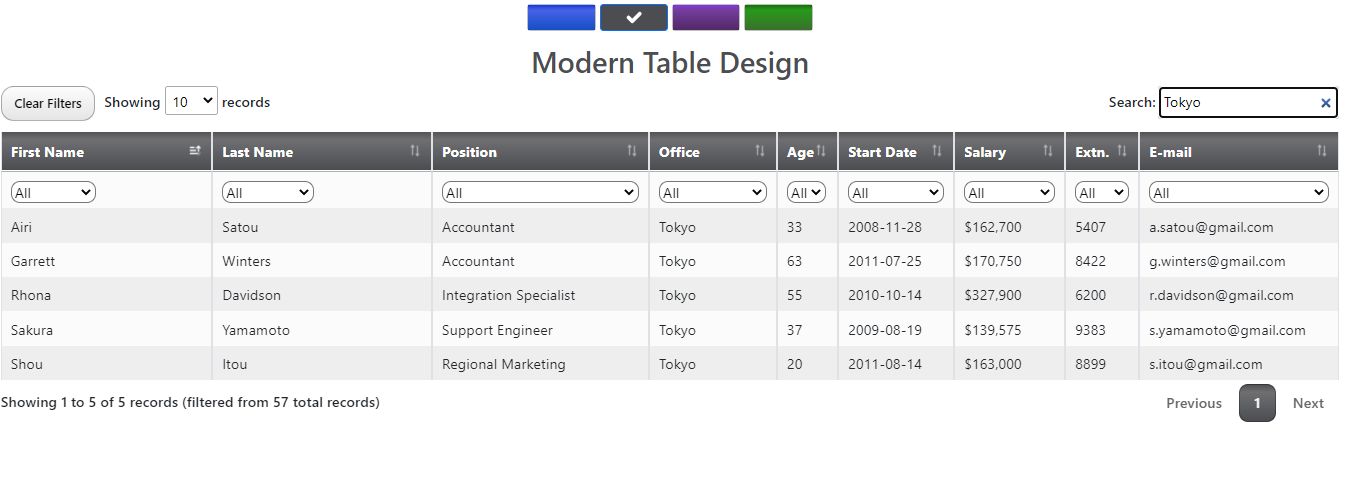Click the sort icon in First Name header
The width and height of the screenshot is (1353, 498).
[x=195, y=151]
